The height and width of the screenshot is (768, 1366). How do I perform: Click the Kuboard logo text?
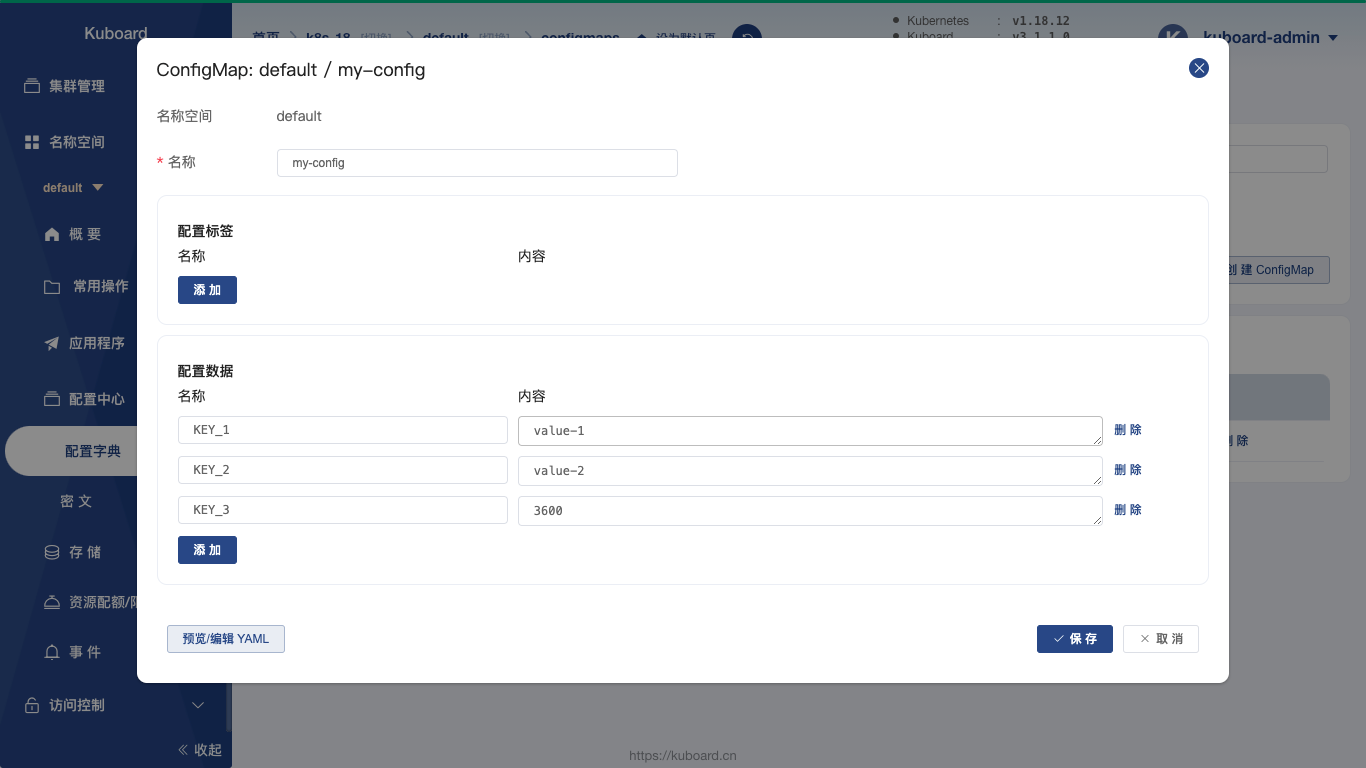point(116,33)
